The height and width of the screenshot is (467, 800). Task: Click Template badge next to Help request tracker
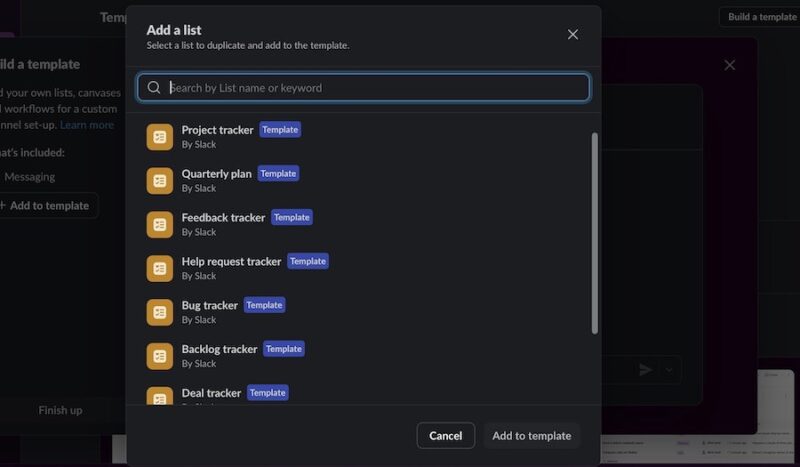point(308,261)
